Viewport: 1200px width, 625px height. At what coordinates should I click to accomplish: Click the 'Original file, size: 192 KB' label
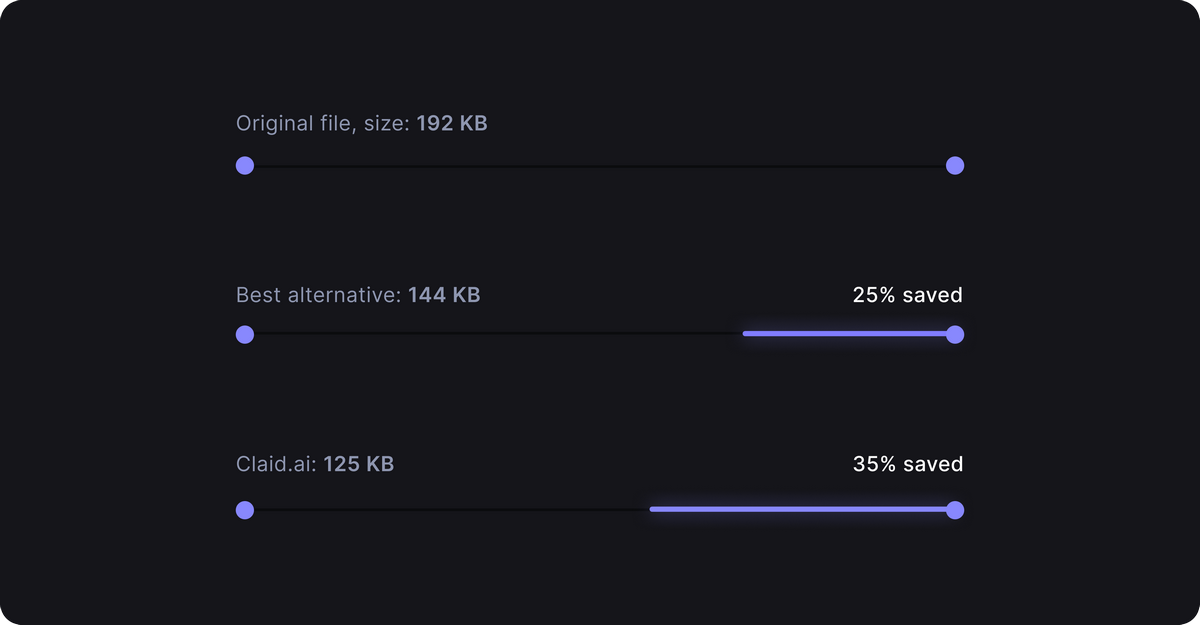tap(362, 124)
